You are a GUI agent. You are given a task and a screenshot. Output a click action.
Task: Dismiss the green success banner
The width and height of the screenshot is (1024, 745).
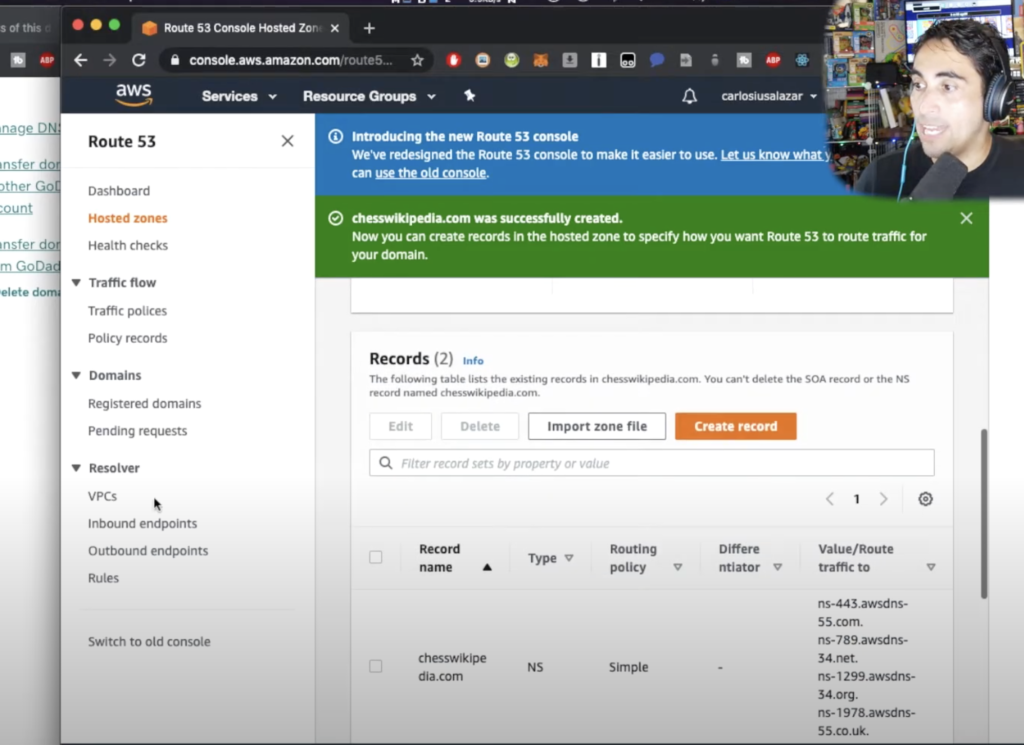click(x=965, y=218)
